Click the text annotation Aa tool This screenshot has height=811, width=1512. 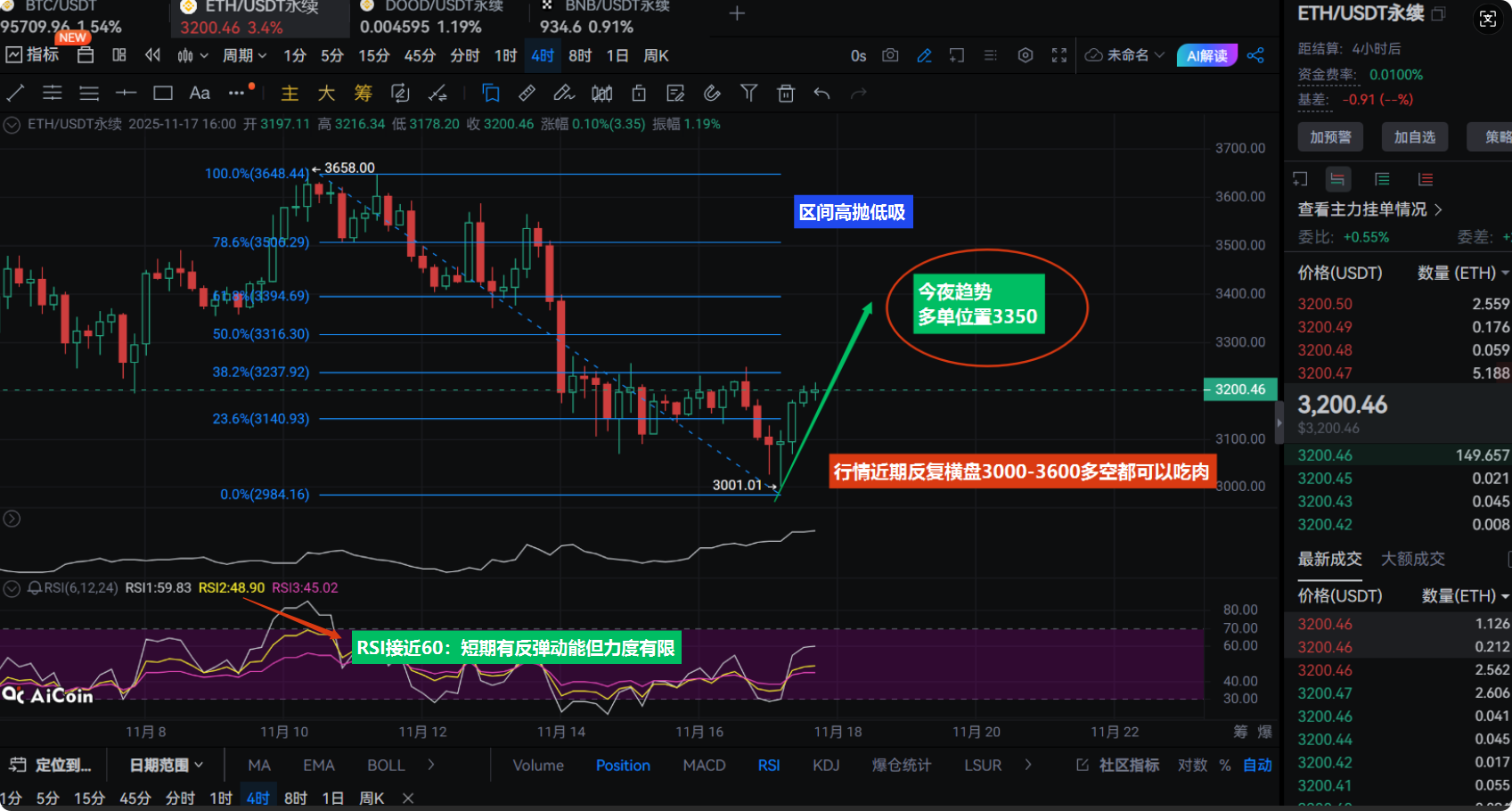point(200,93)
